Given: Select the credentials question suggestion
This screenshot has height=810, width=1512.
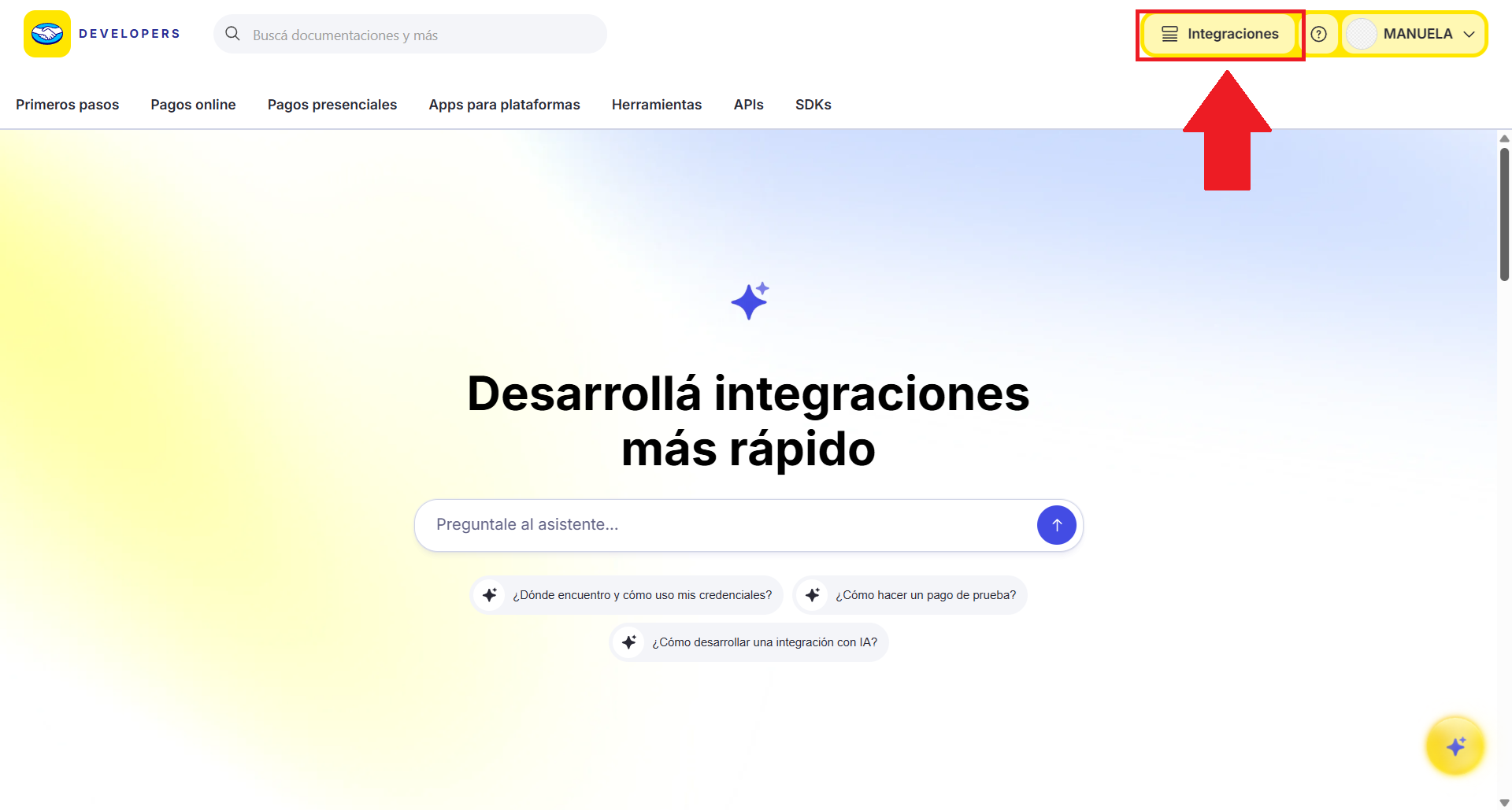Looking at the screenshot, I should [627, 595].
